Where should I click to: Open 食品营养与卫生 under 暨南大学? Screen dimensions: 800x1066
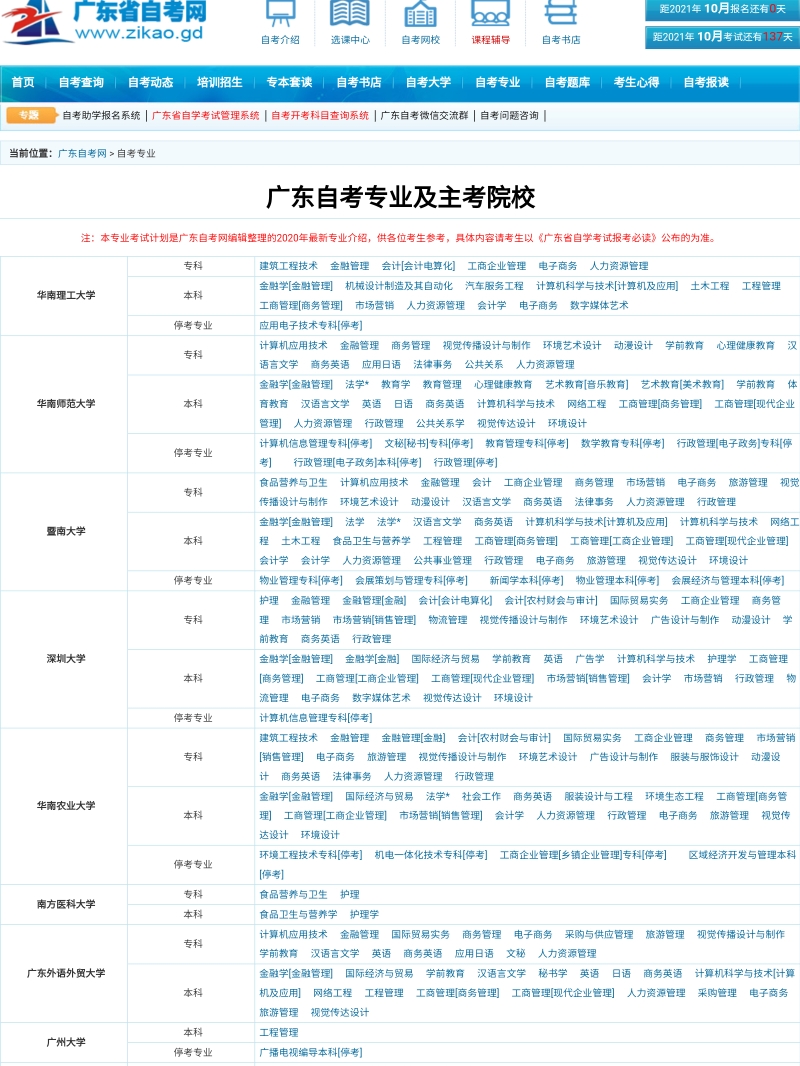(293, 483)
